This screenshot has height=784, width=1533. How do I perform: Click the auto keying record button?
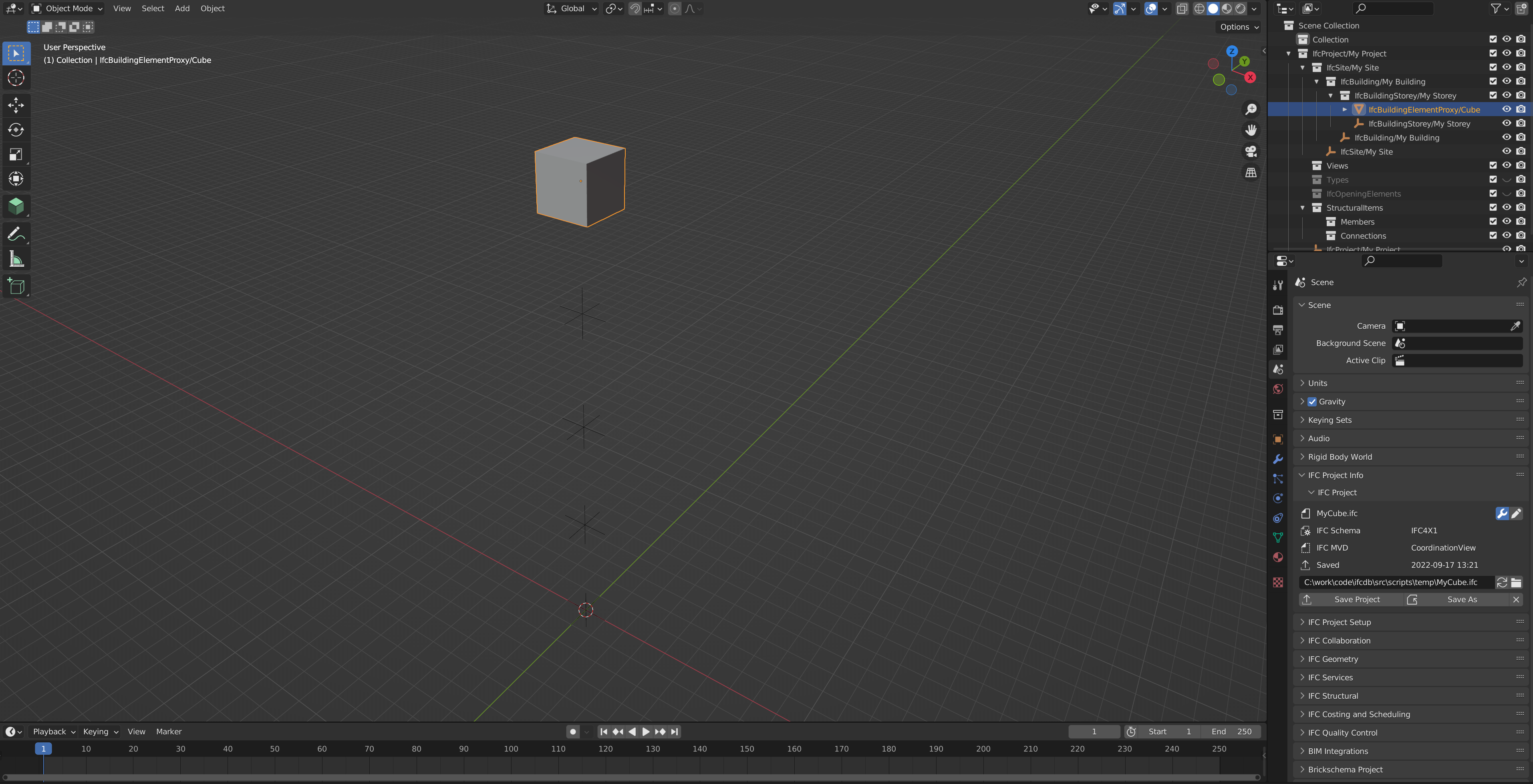(572, 732)
